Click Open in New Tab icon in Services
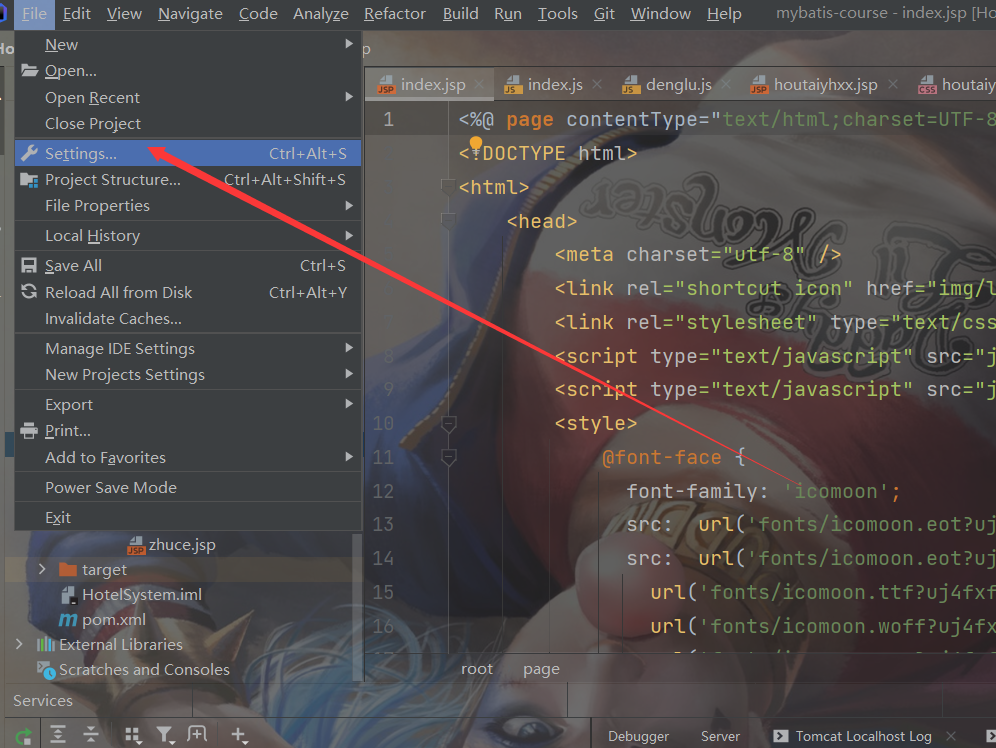Viewport: 996px width, 748px height. click(197, 735)
